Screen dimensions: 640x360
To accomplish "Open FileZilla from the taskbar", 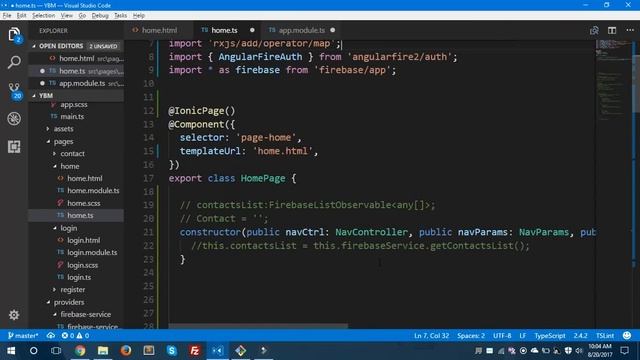I will point(195,350).
